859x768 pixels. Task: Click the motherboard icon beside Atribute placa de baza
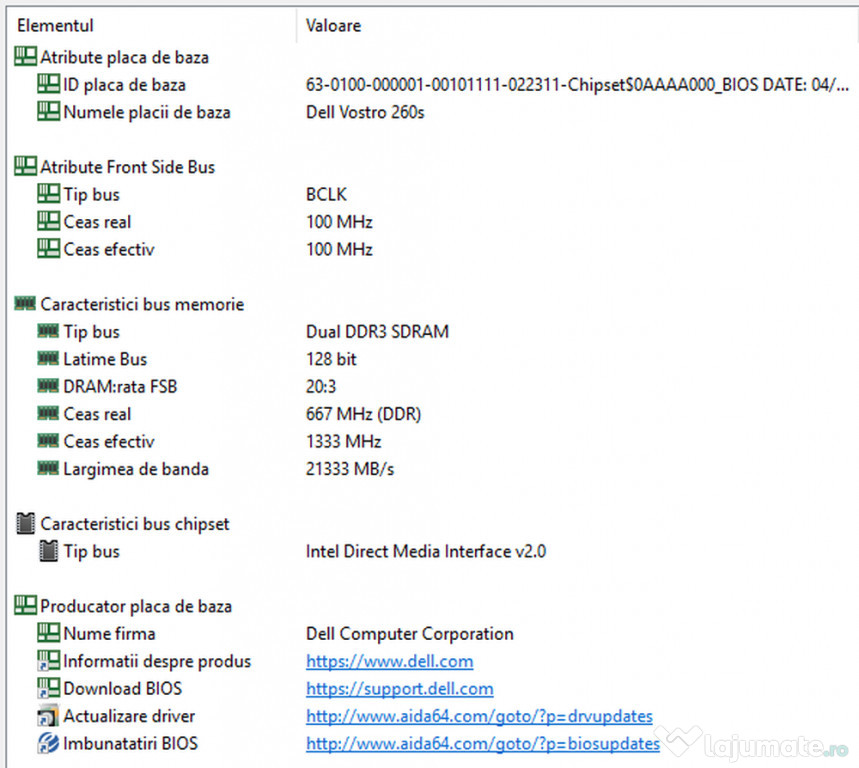pyautogui.click(x=25, y=56)
